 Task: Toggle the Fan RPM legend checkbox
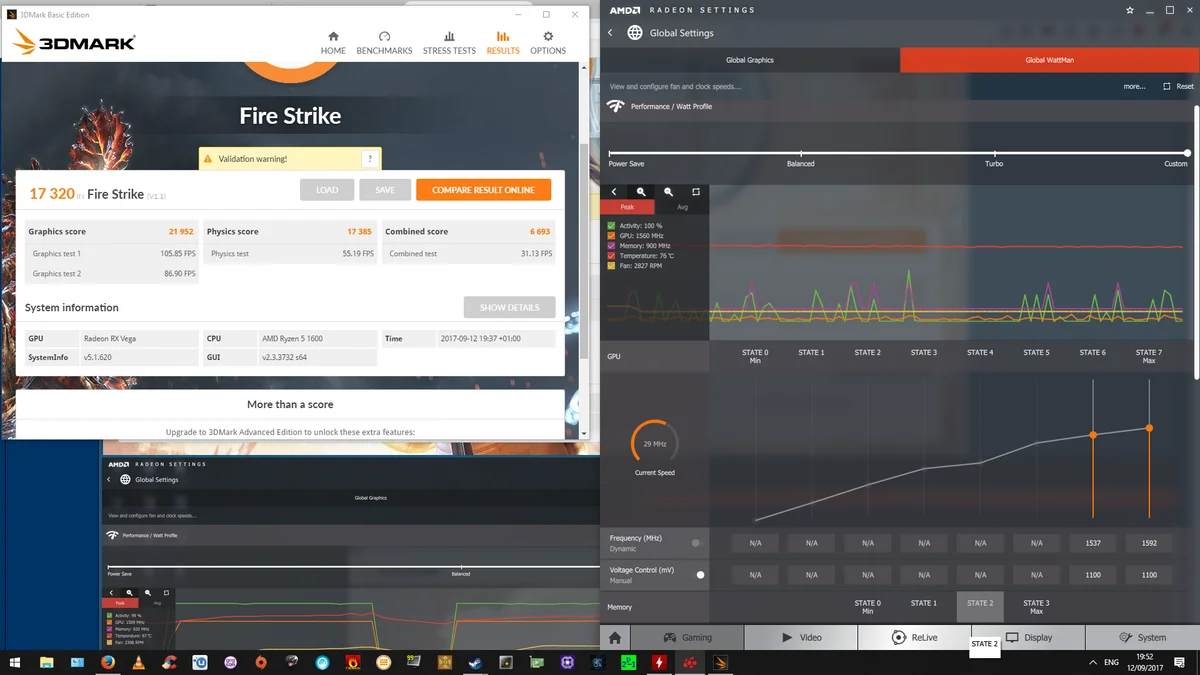click(x=611, y=266)
